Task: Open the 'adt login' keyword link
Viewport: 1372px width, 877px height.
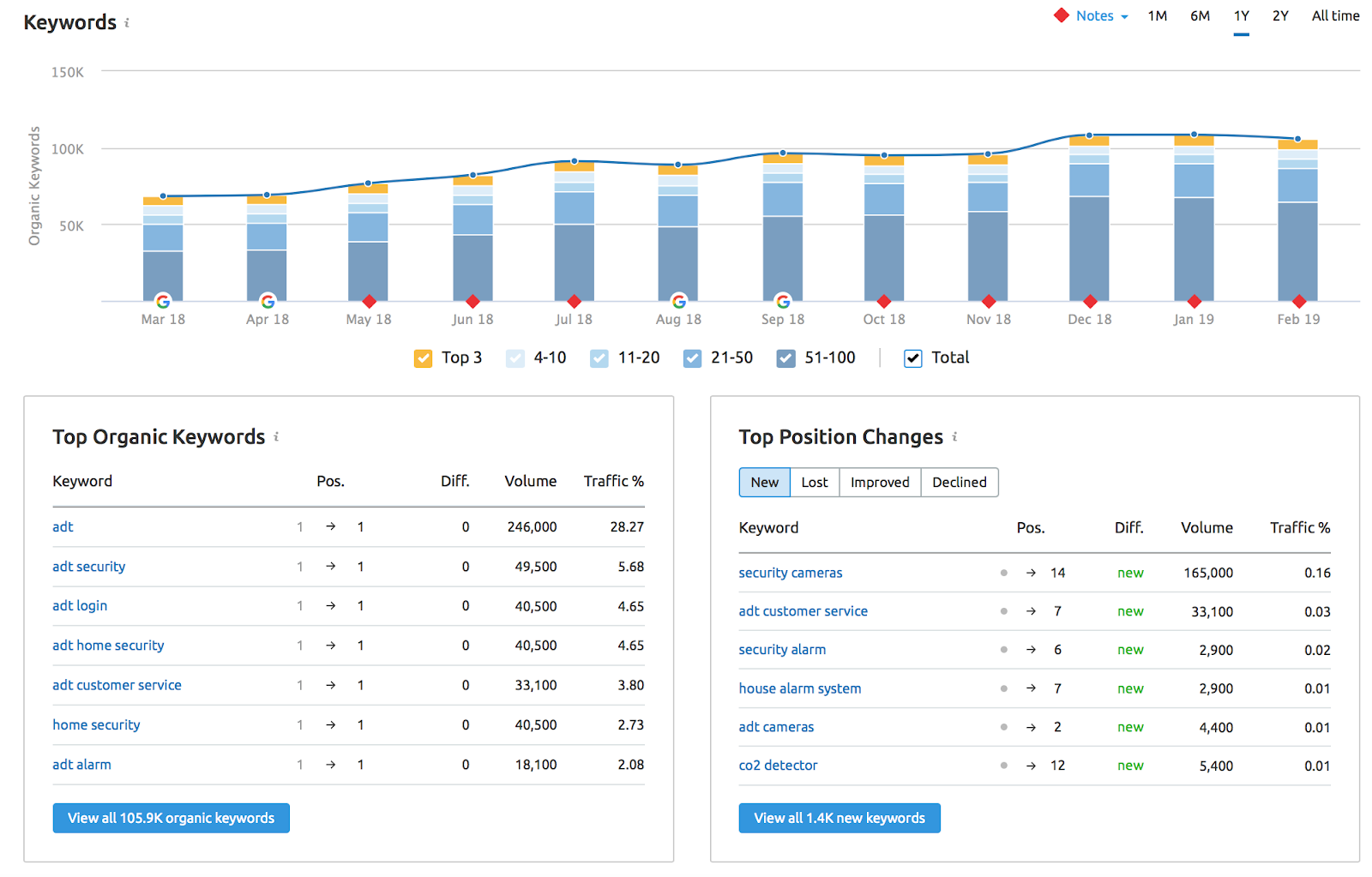Action: [x=80, y=606]
